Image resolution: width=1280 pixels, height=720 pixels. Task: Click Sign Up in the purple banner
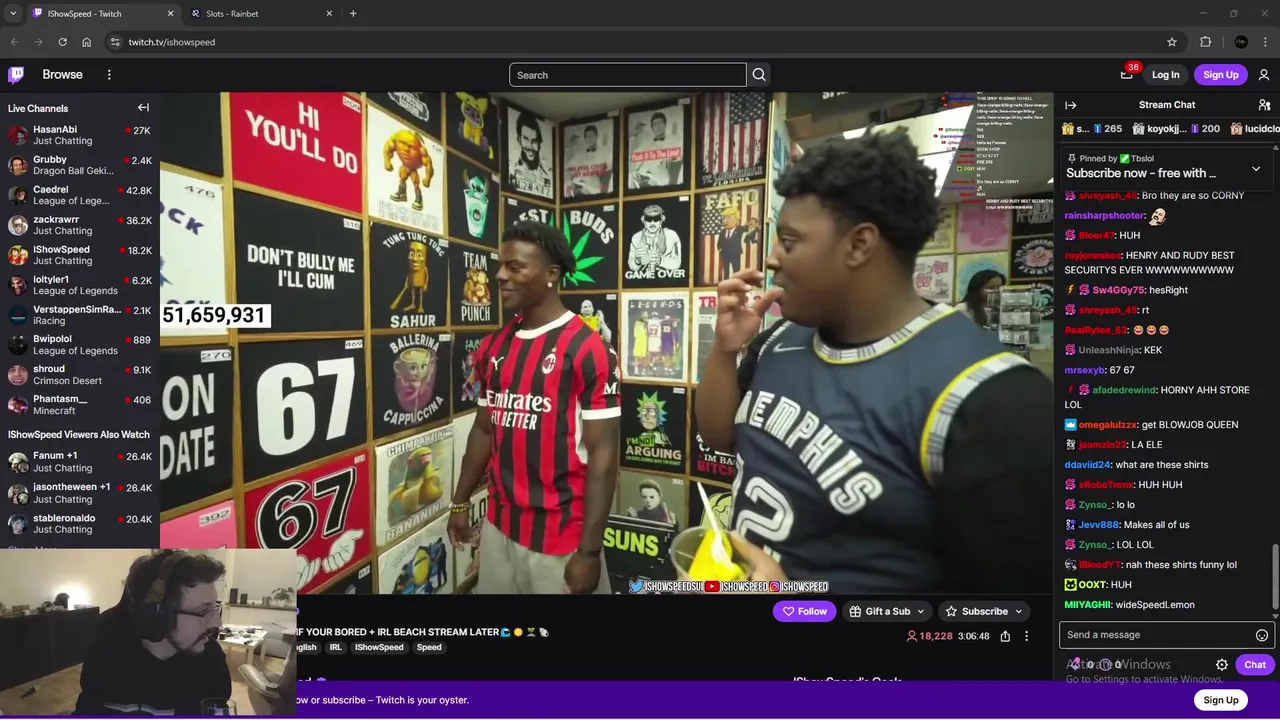1220,700
